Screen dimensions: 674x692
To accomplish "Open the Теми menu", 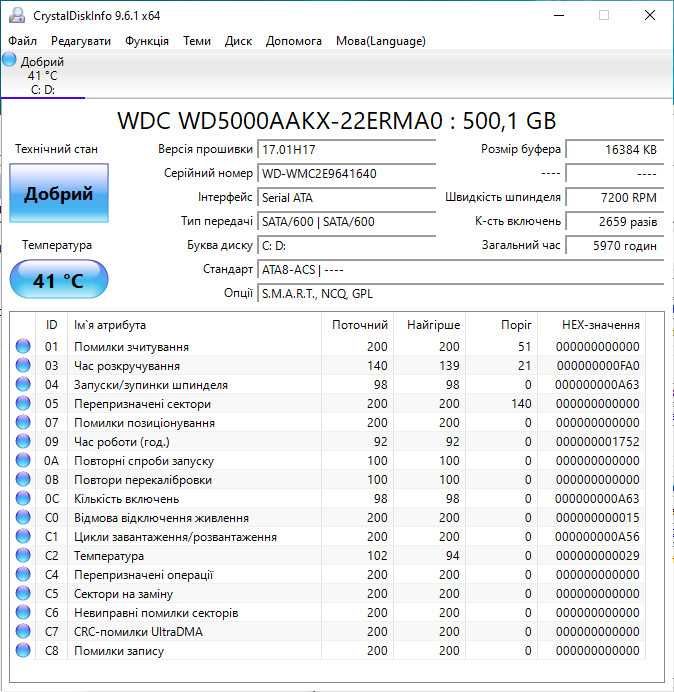I will click(197, 41).
